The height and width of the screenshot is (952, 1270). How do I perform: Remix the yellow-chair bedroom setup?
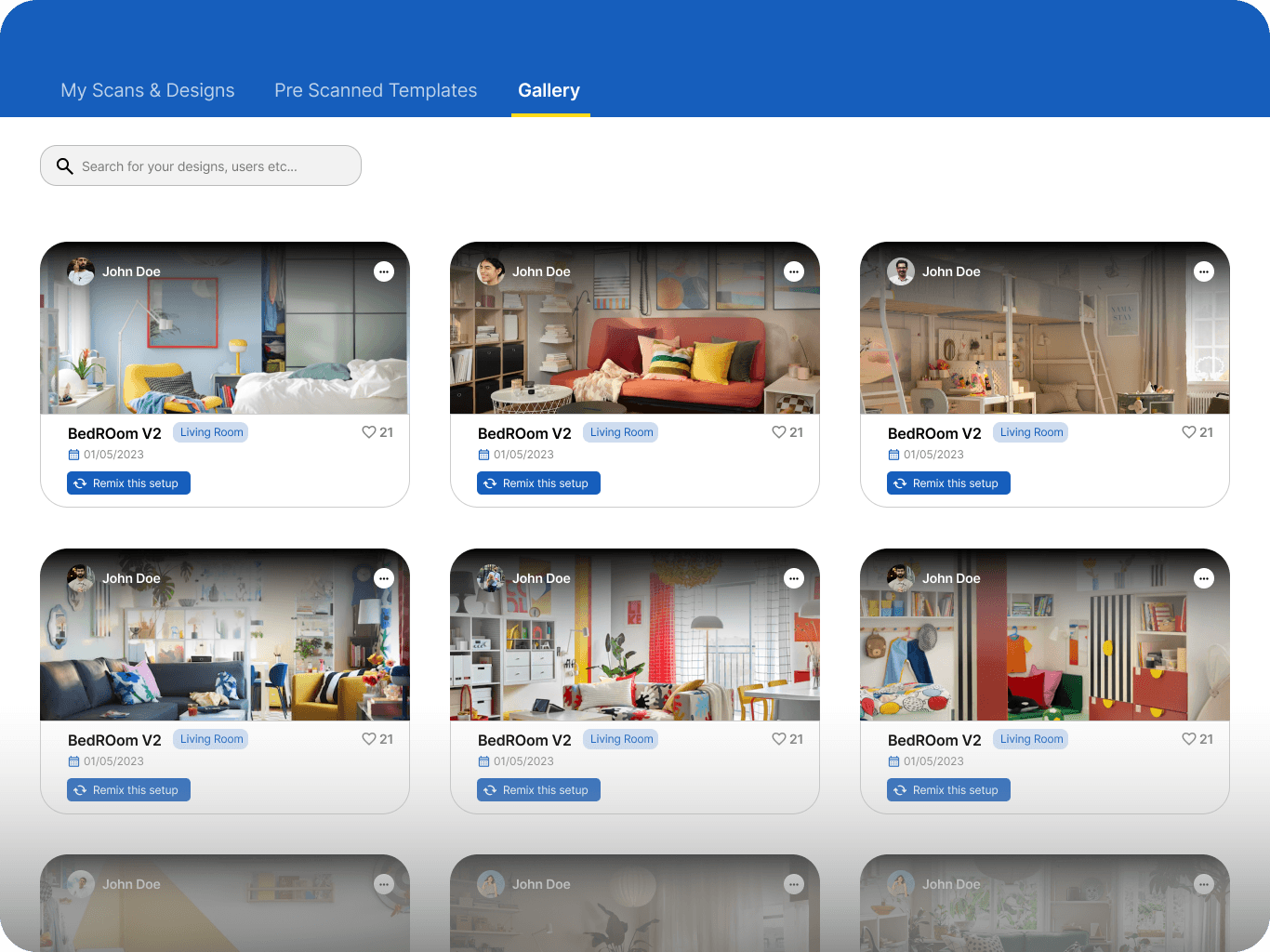tap(128, 483)
